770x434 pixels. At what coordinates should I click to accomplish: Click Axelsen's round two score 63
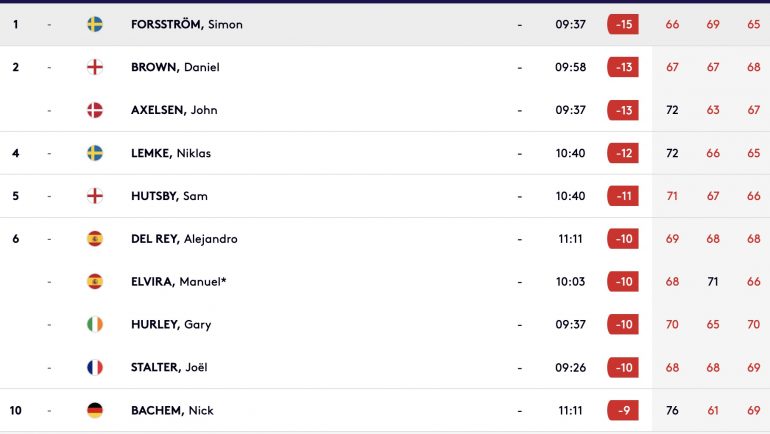point(713,110)
